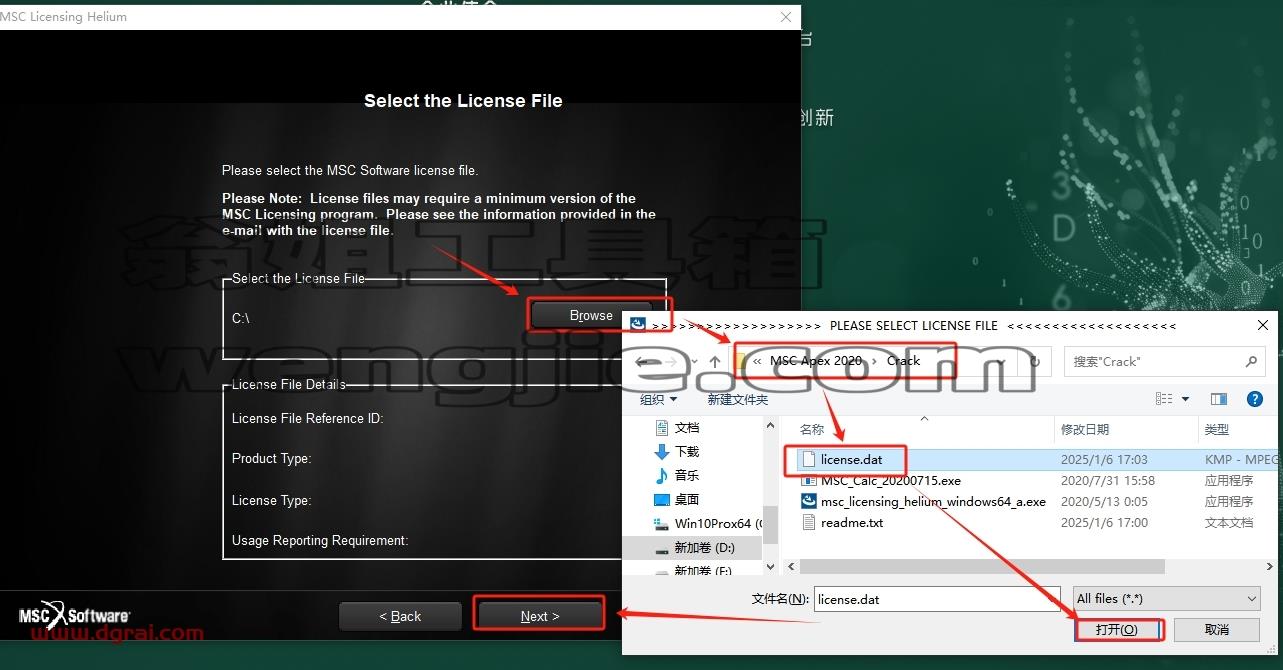Viewport: 1283px width, 670px height.
Task: Open the All files type filter dropdown
Action: pyautogui.click(x=1166, y=599)
